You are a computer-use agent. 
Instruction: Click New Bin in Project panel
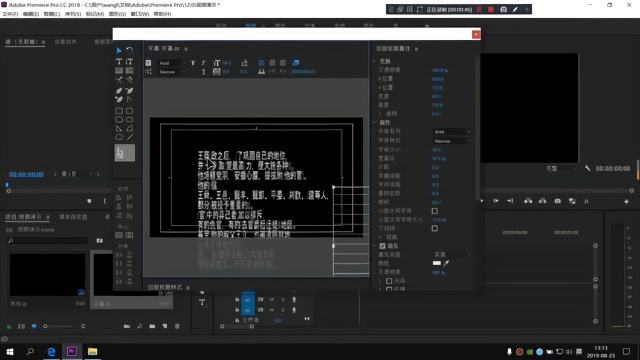[x=152, y=326]
